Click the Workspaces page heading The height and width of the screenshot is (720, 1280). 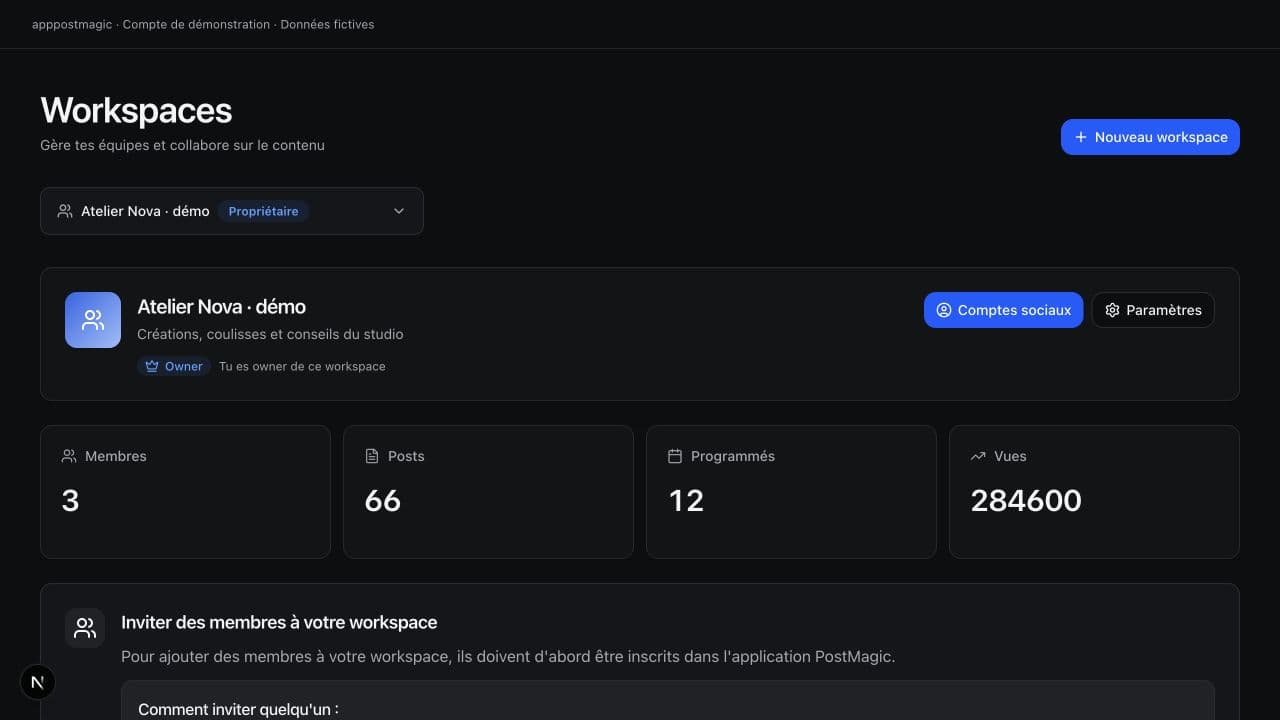click(x=136, y=110)
